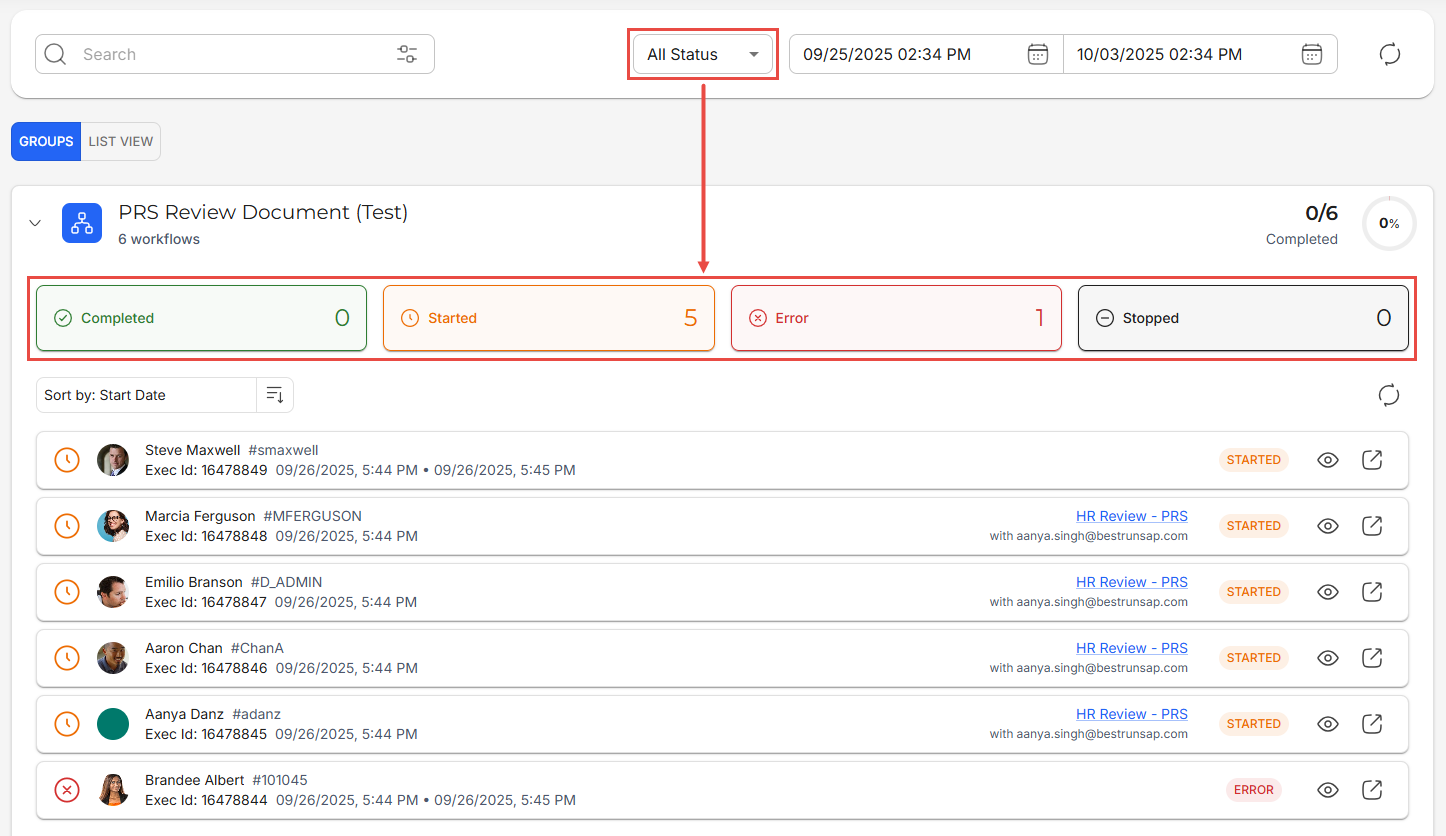Click the search filter options icon
This screenshot has width=1446, height=836.
tap(407, 54)
